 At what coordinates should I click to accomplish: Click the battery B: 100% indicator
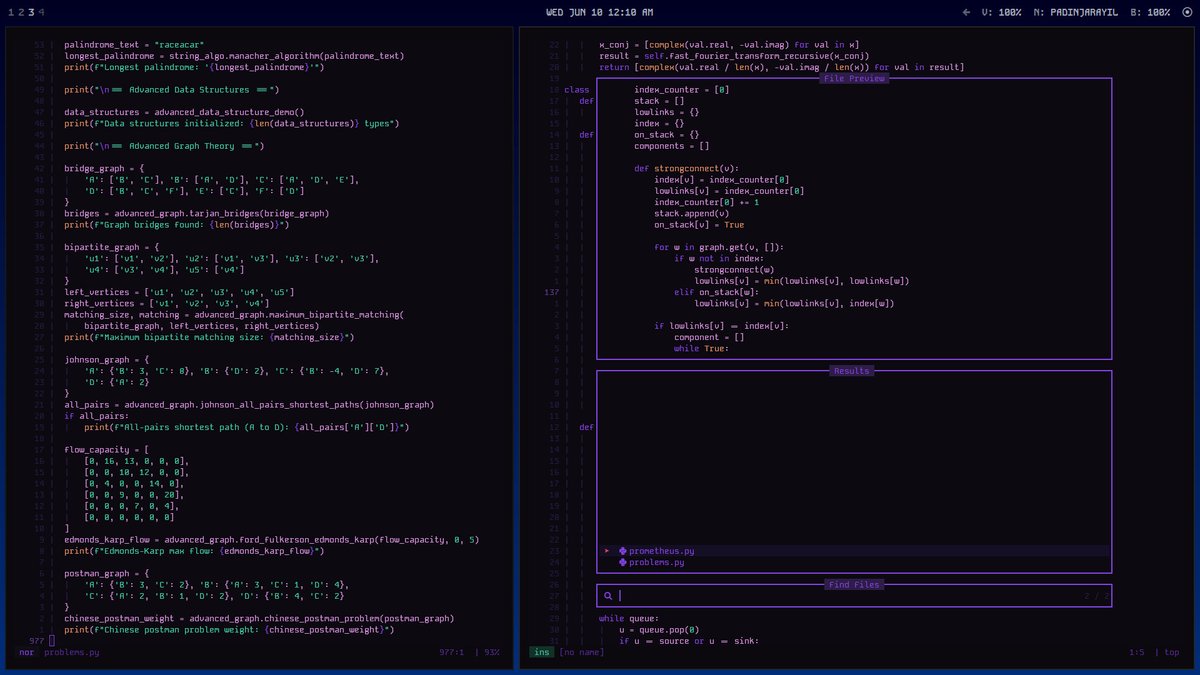click(x=1150, y=12)
